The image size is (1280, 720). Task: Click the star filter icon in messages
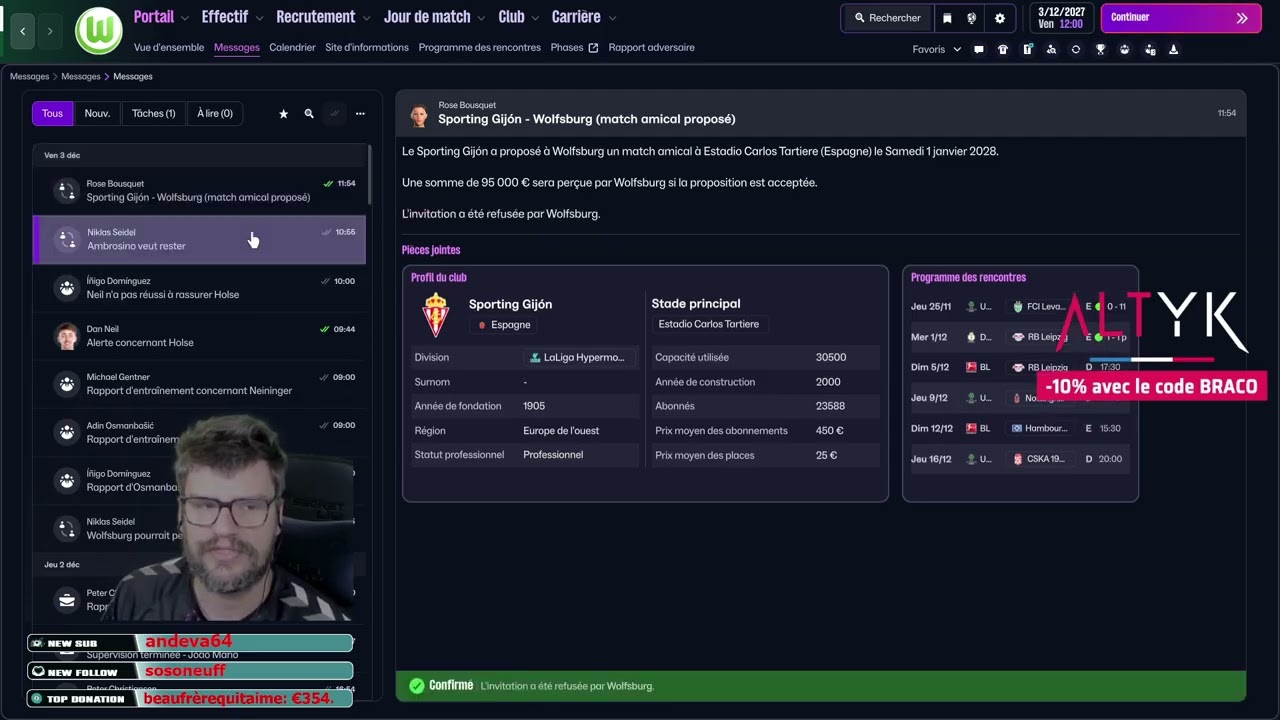(283, 114)
